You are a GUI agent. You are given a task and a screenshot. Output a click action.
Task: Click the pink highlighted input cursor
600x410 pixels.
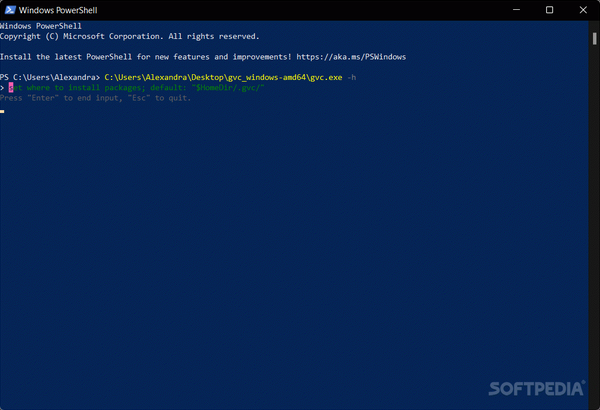(11, 88)
